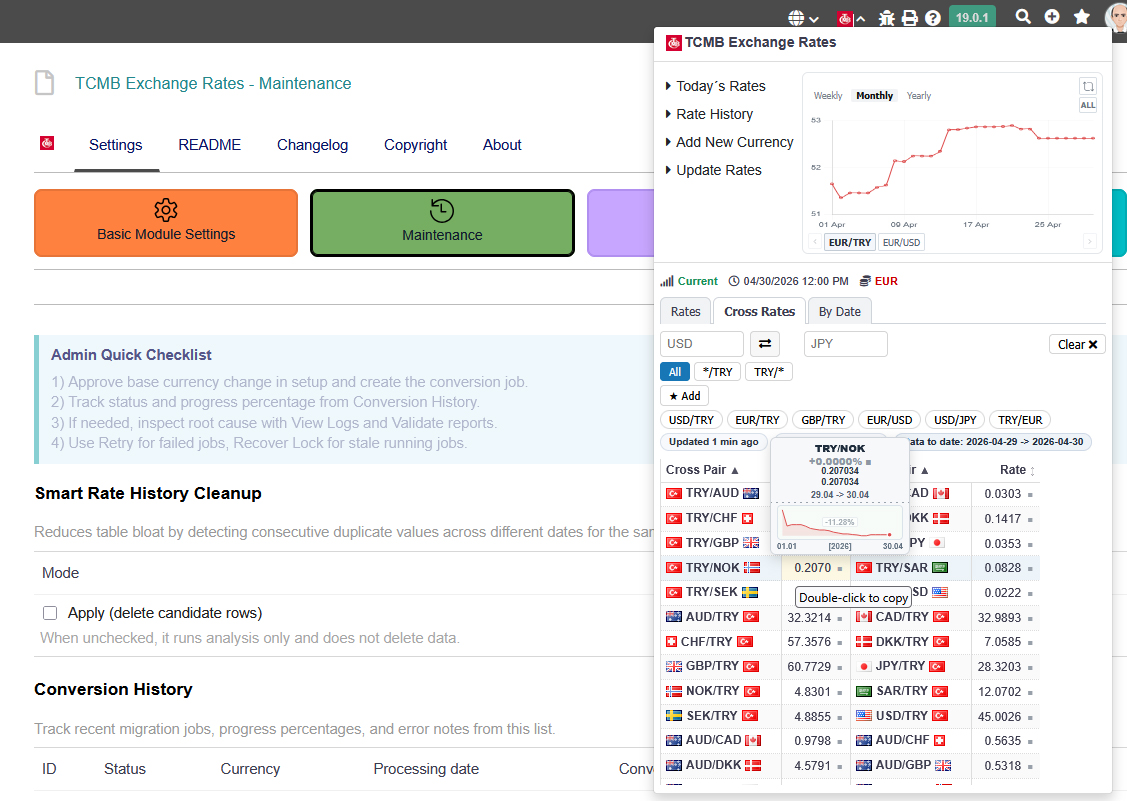
Task: Click the star favorites icon
Action: tap(1081, 17)
